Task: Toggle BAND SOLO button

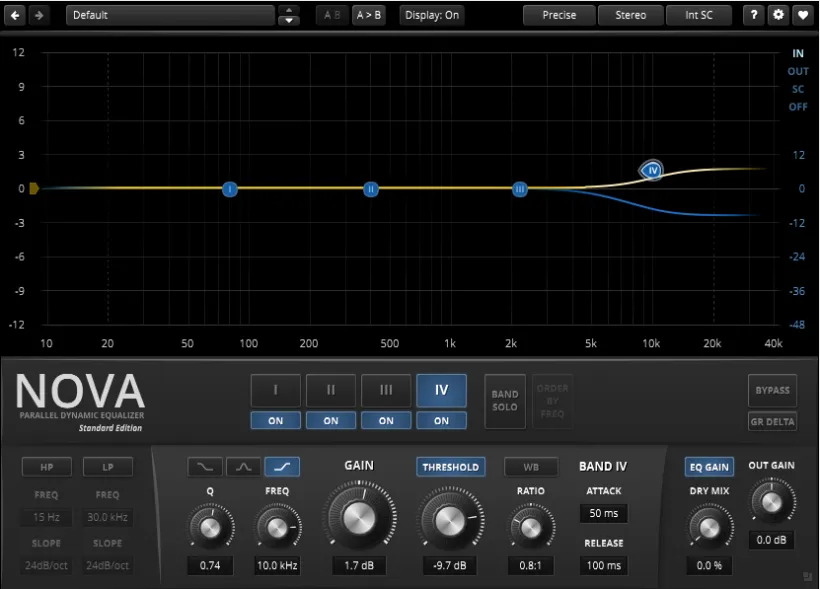Action: click(x=505, y=401)
